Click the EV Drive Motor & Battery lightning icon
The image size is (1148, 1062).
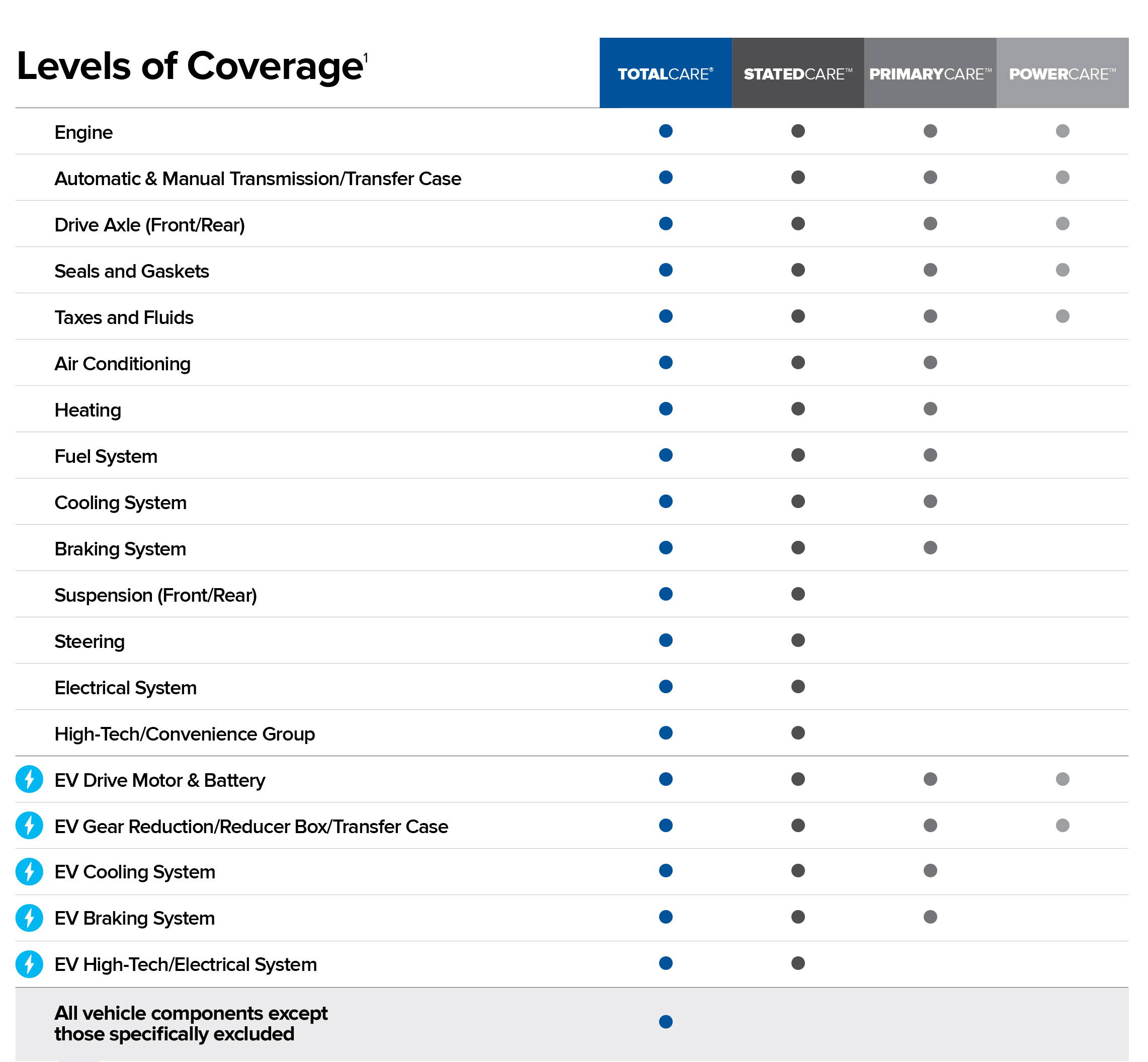(29, 779)
